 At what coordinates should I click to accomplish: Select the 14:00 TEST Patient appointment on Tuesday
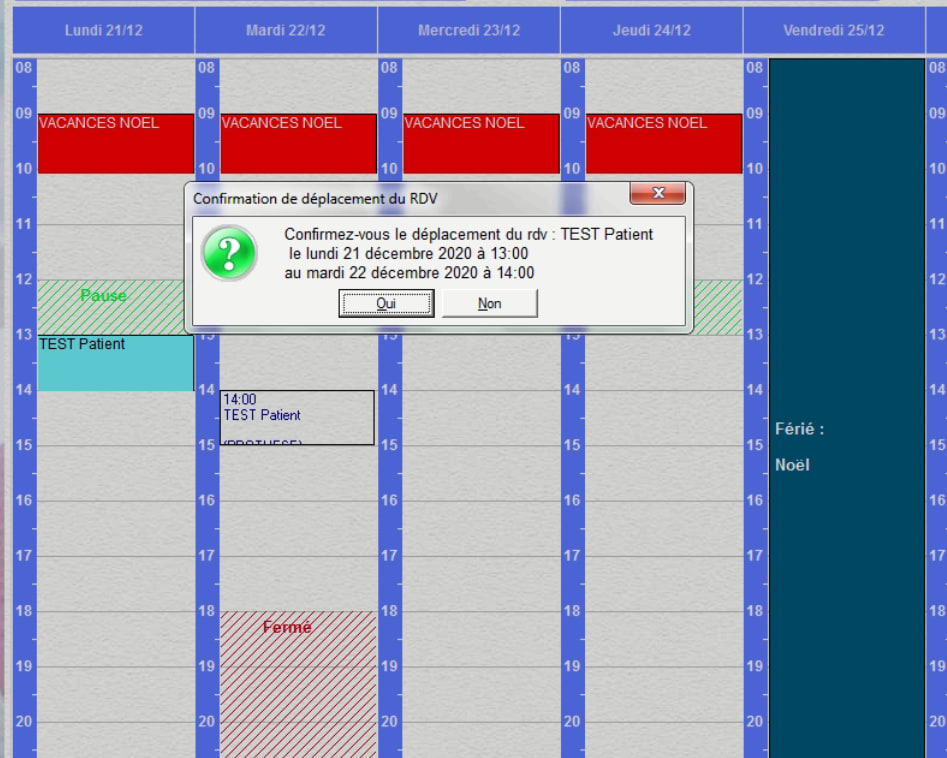point(297,417)
